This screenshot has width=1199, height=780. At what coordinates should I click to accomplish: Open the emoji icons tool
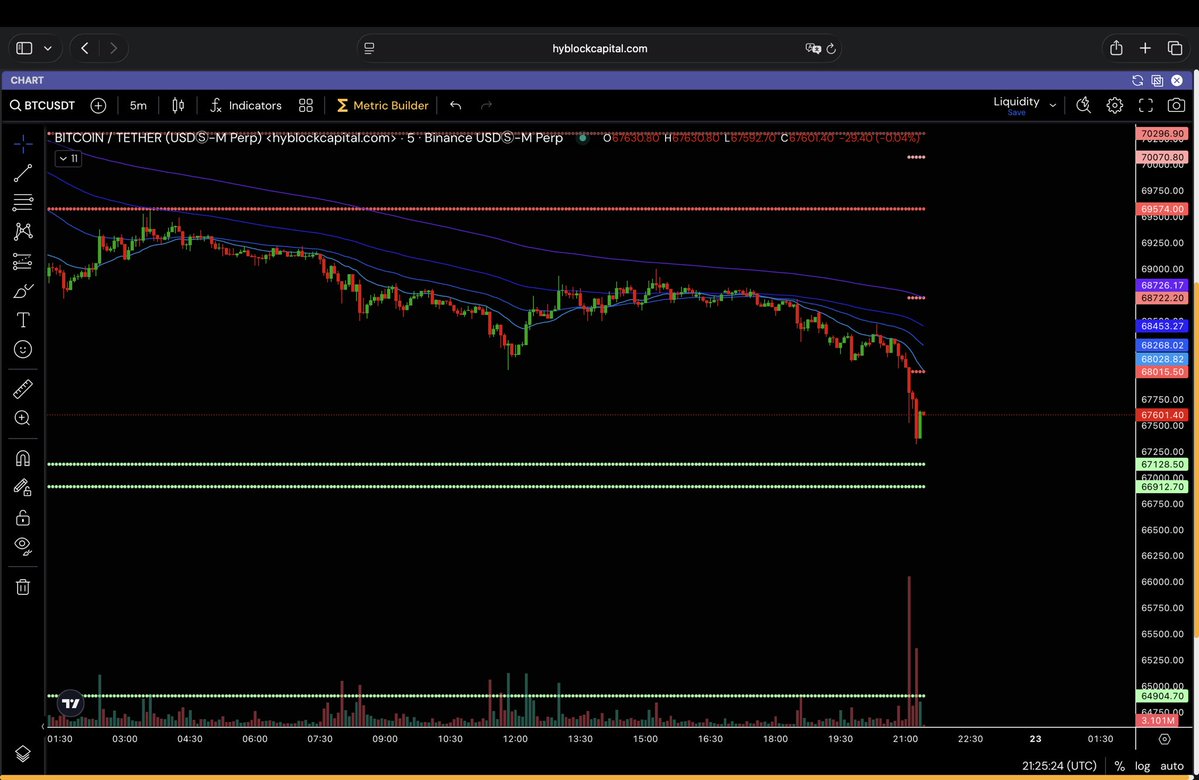tap(23, 349)
